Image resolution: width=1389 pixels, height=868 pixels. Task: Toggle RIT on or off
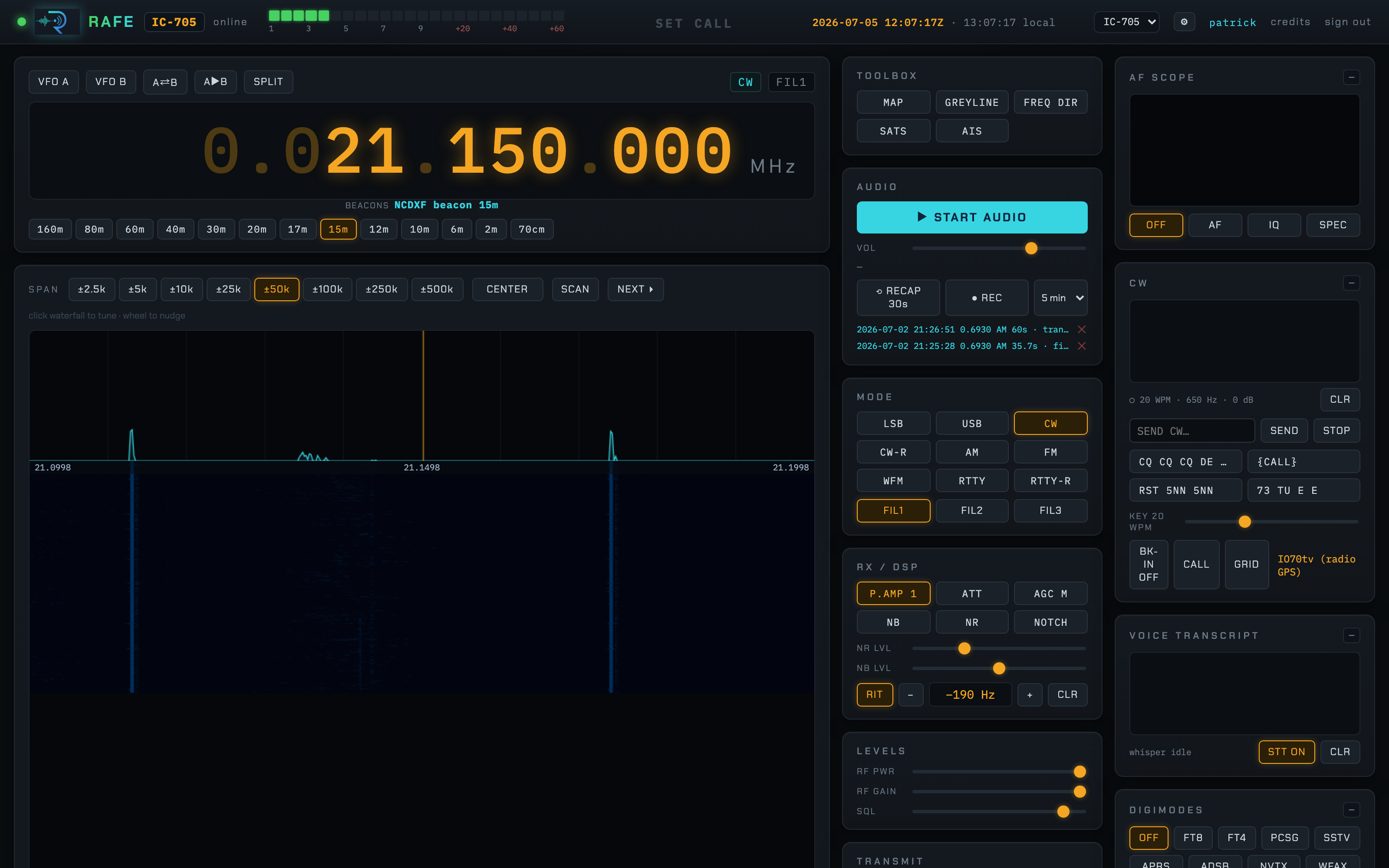pos(875,695)
